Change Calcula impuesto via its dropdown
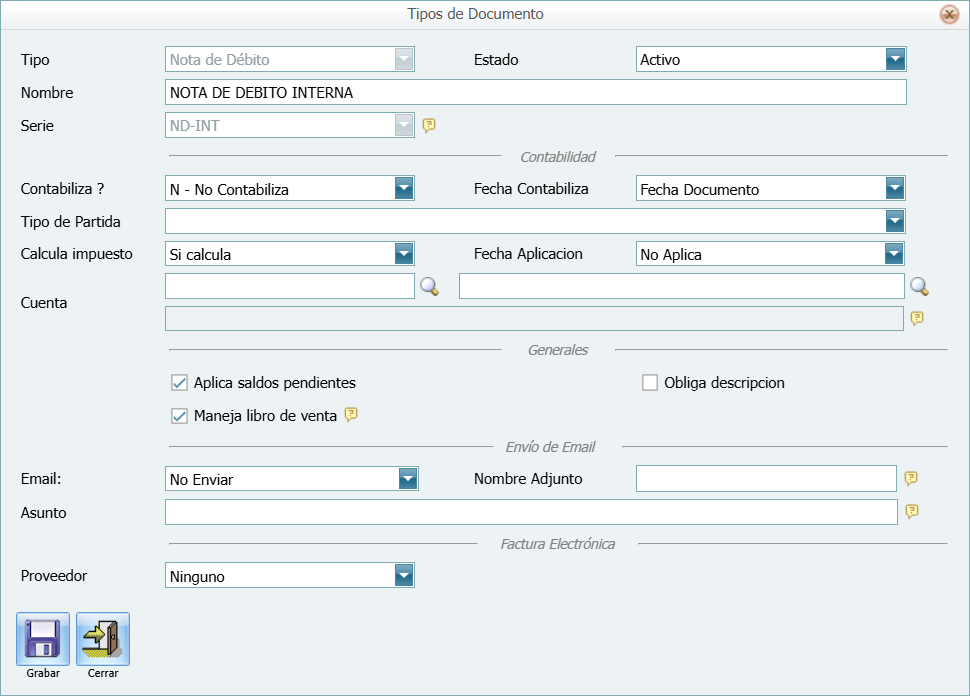Image resolution: width=970 pixels, height=696 pixels. click(404, 254)
